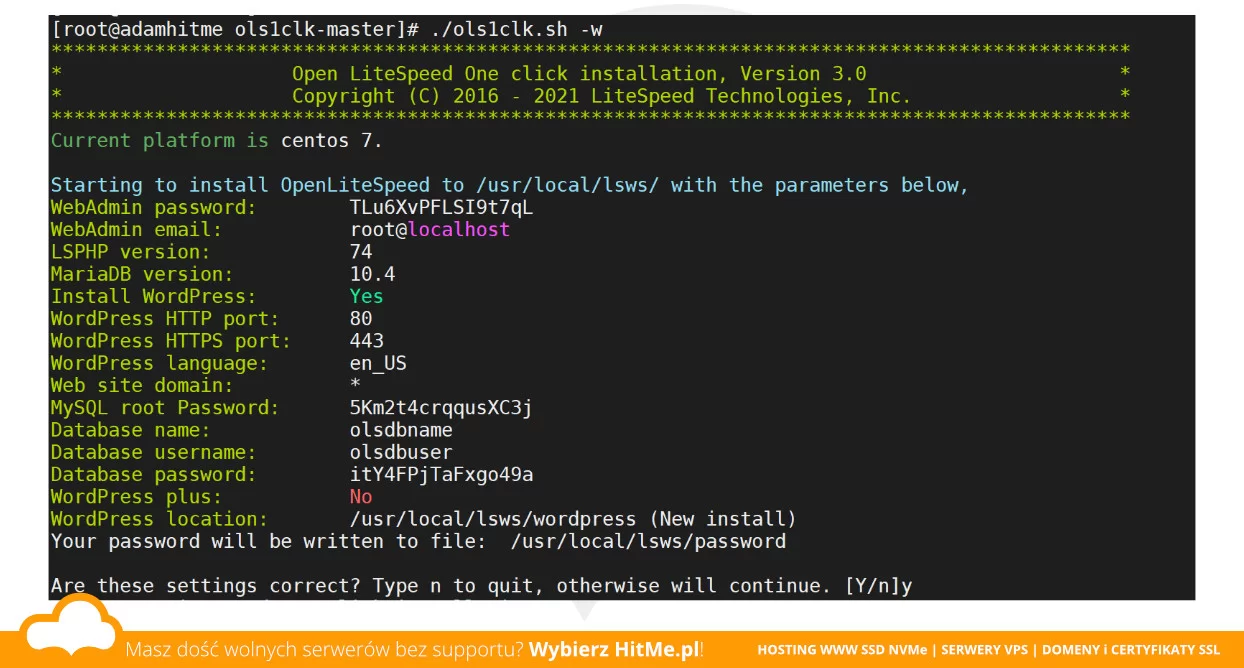This screenshot has width=1244, height=668.
Task: Click the WebAdmin password value TLu6XvPFLSI9t7qL
Action: pos(441,208)
